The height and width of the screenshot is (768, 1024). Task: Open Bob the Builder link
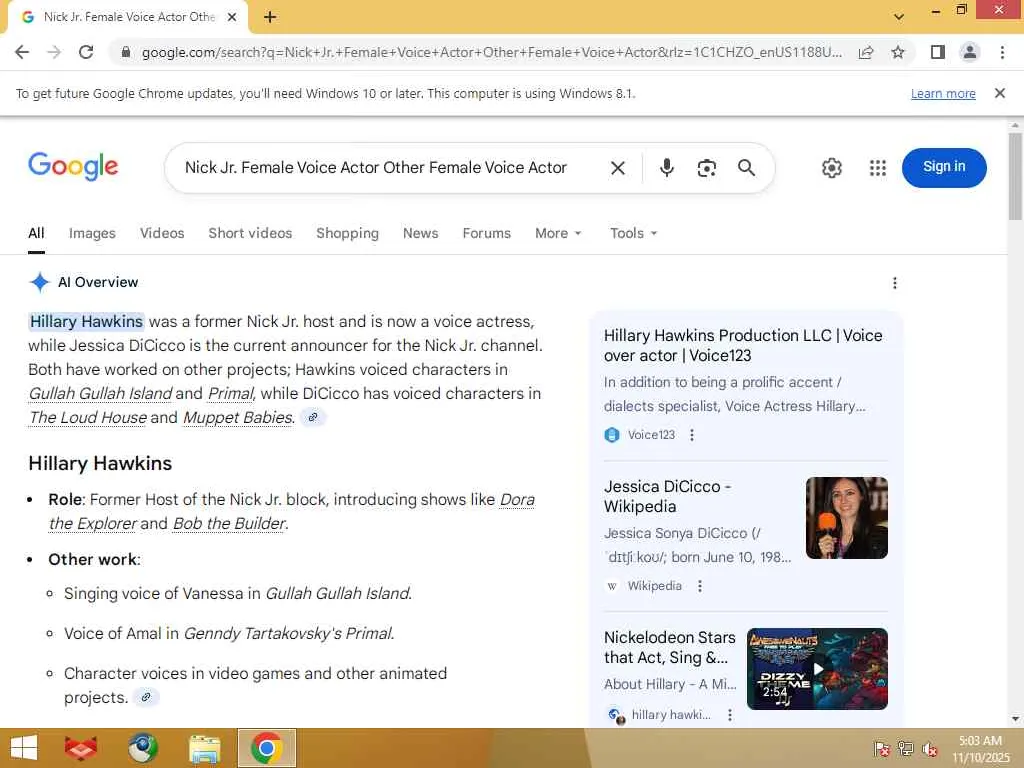(229, 524)
